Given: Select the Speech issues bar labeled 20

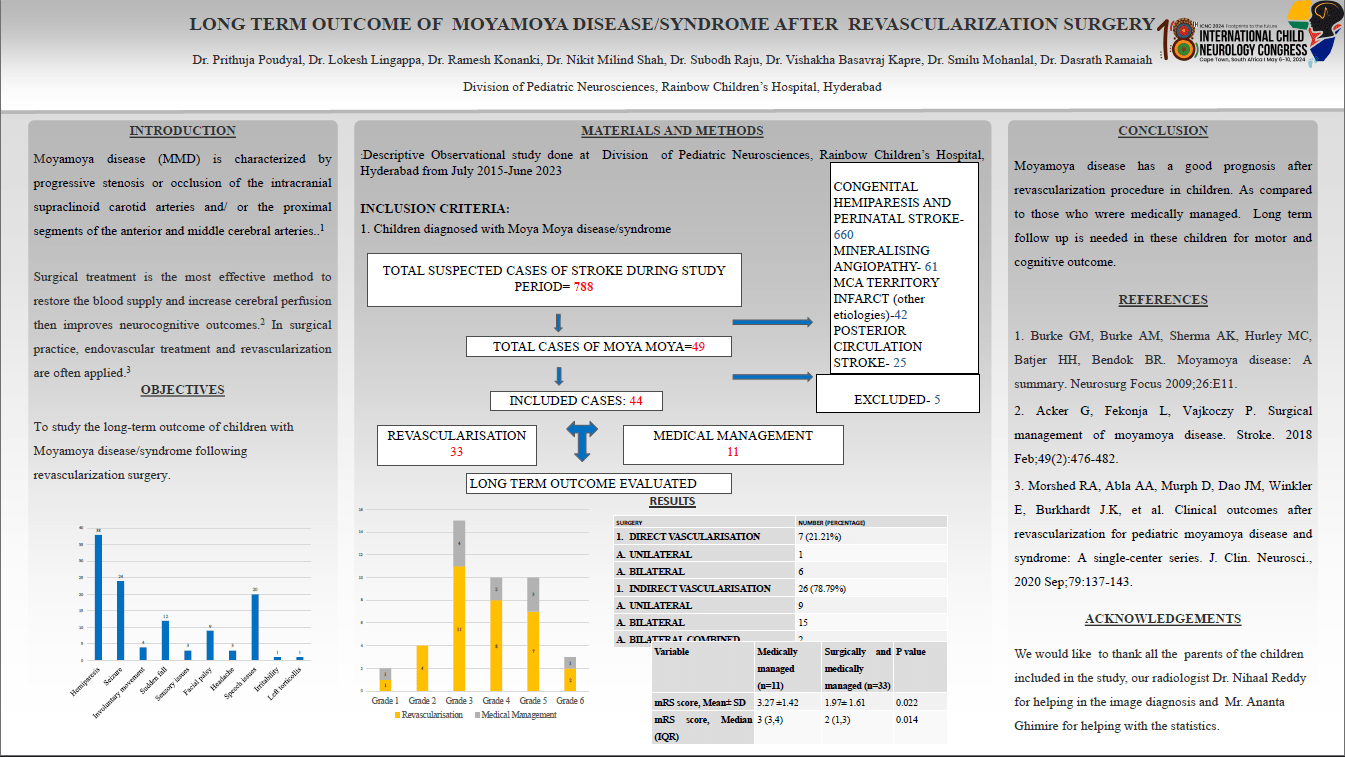Looking at the screenshot, I should 255,627.
